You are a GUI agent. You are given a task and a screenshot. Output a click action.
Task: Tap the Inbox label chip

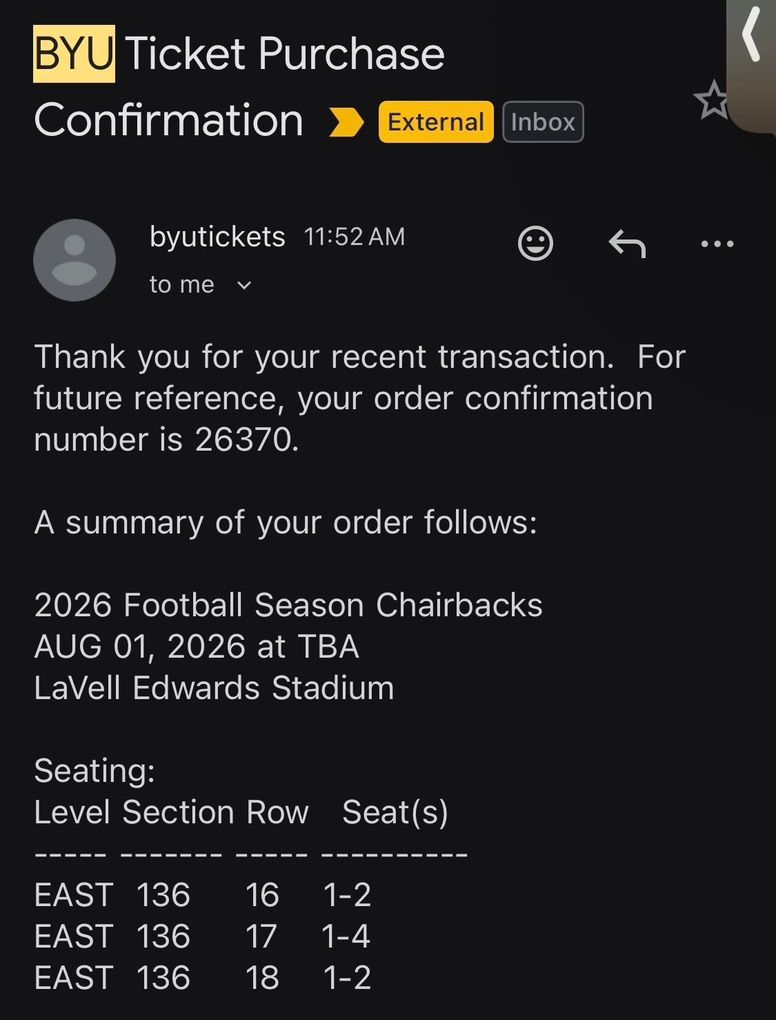click(542, 122)
